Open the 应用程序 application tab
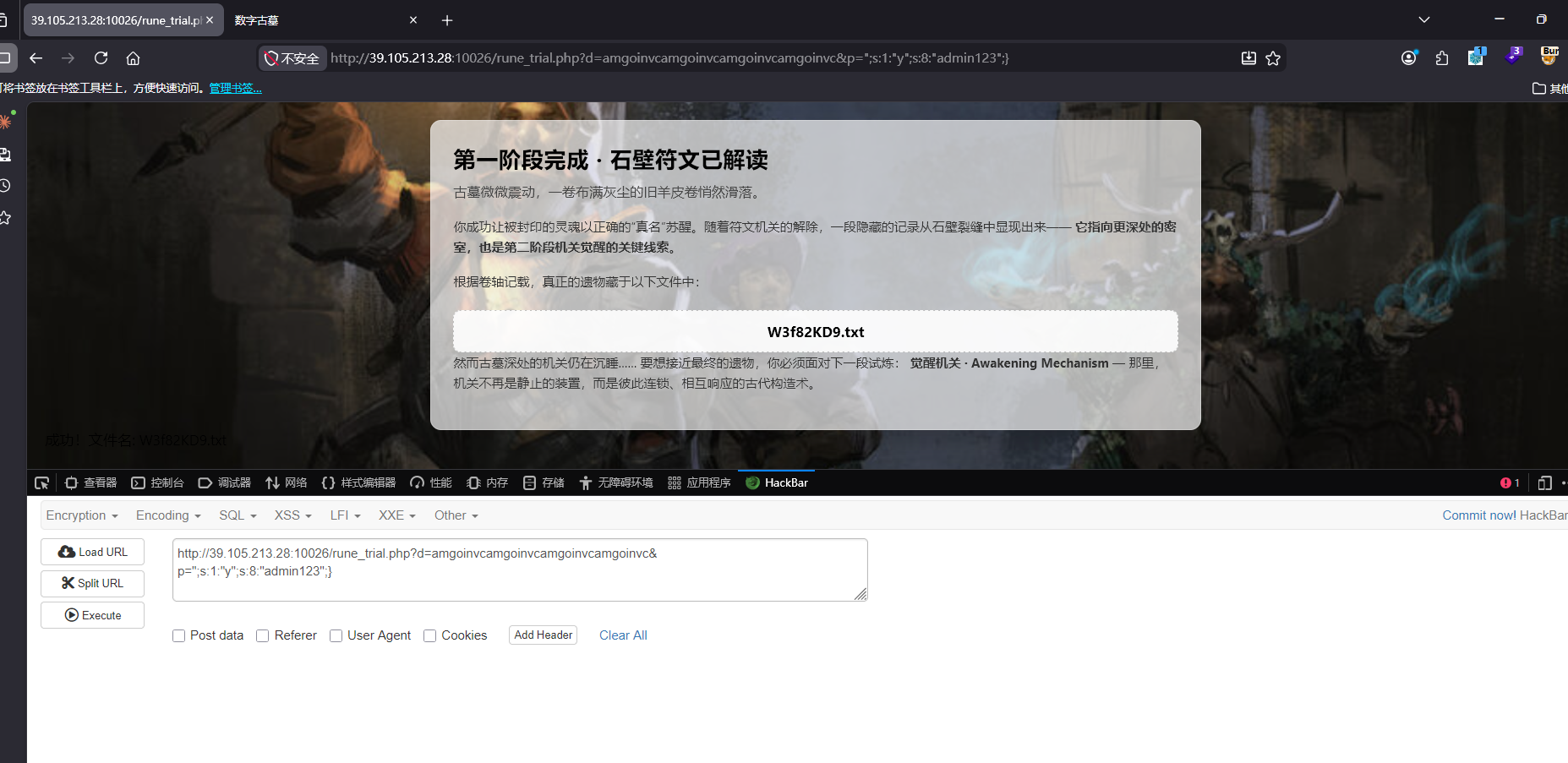This screenshot has height=763, width=1568. [x=699, y=482]
